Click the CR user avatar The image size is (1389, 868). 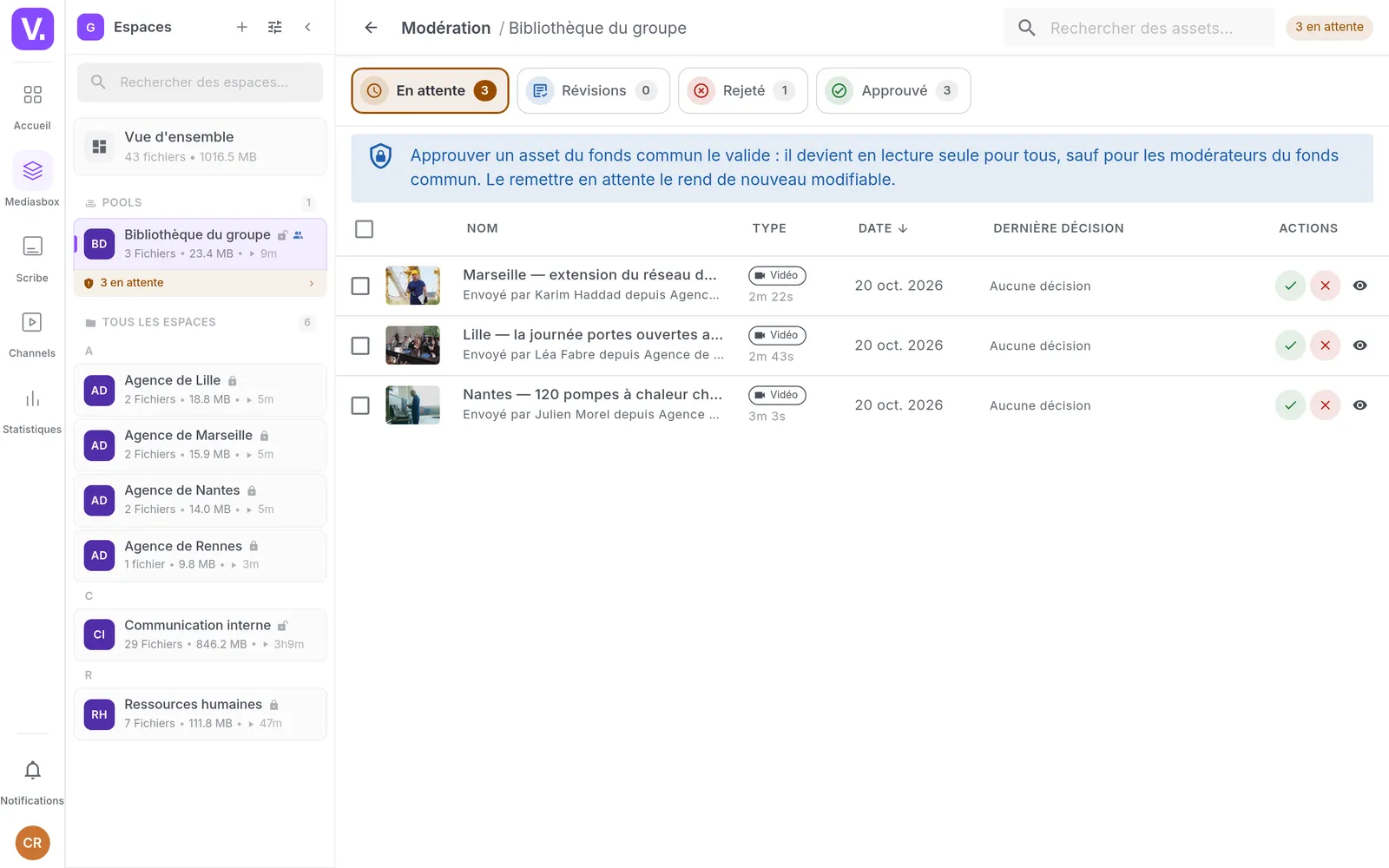point(32,843)
